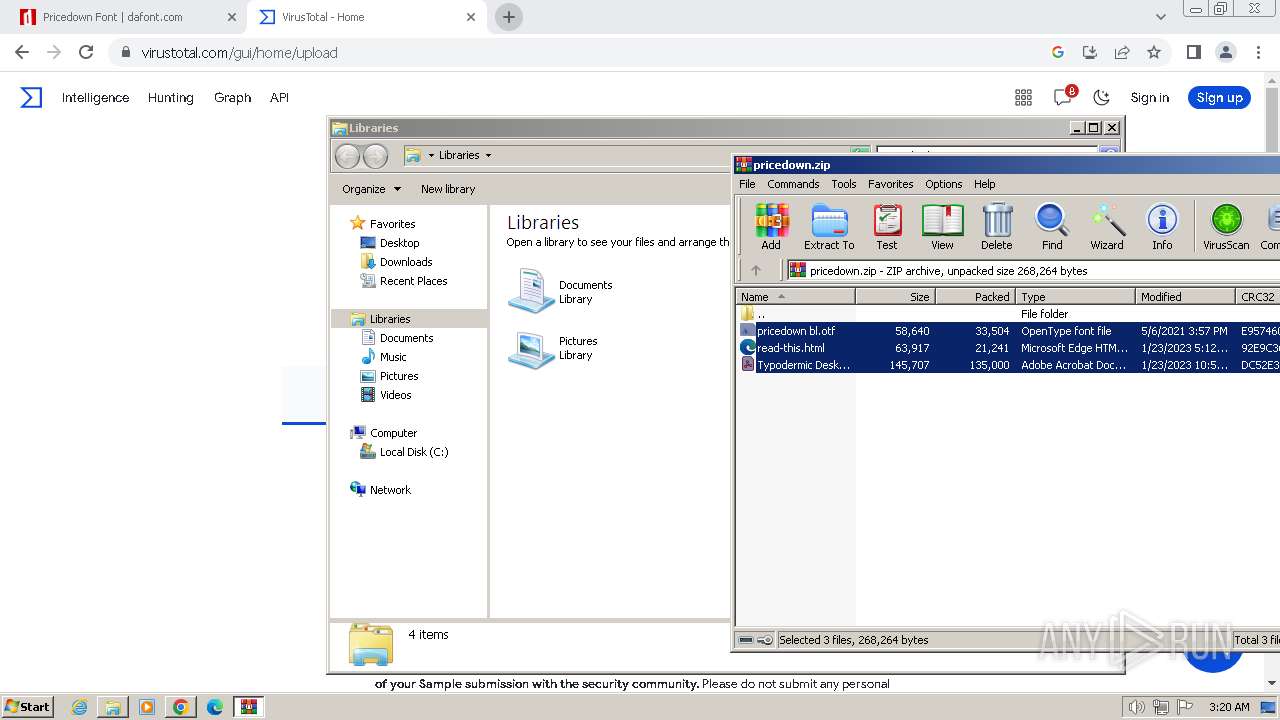This screenshot has height=720, width=1280.
Task: Open the Organize dropdown in Libraries
Action: point(371,189)
